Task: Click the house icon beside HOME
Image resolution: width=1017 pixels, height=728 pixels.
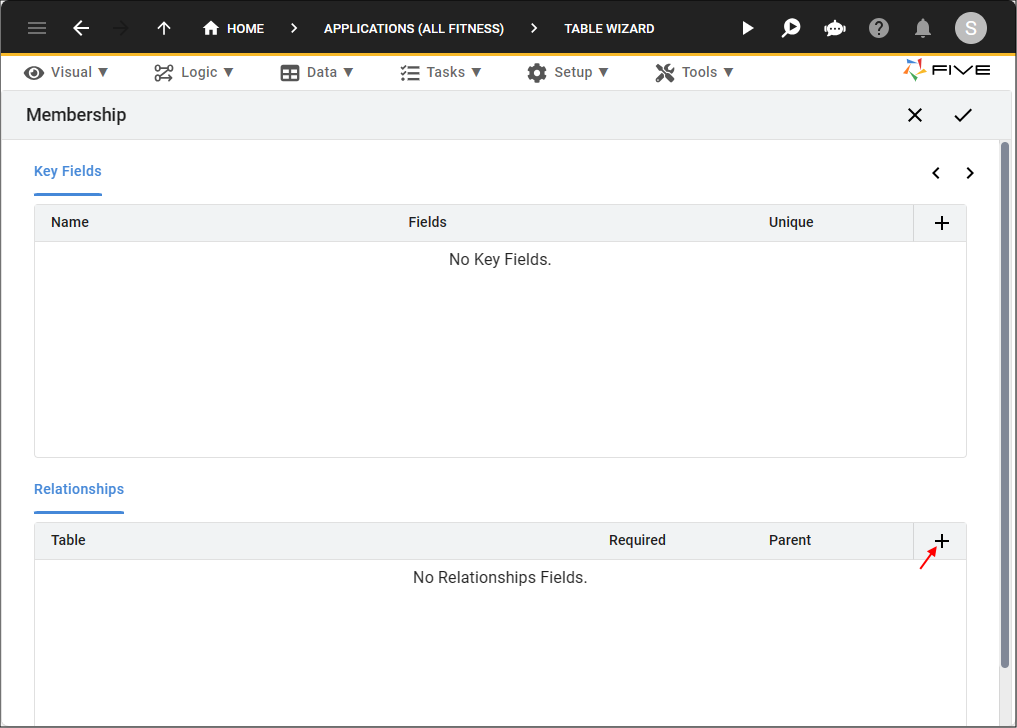Action: [x=211, y=28]
